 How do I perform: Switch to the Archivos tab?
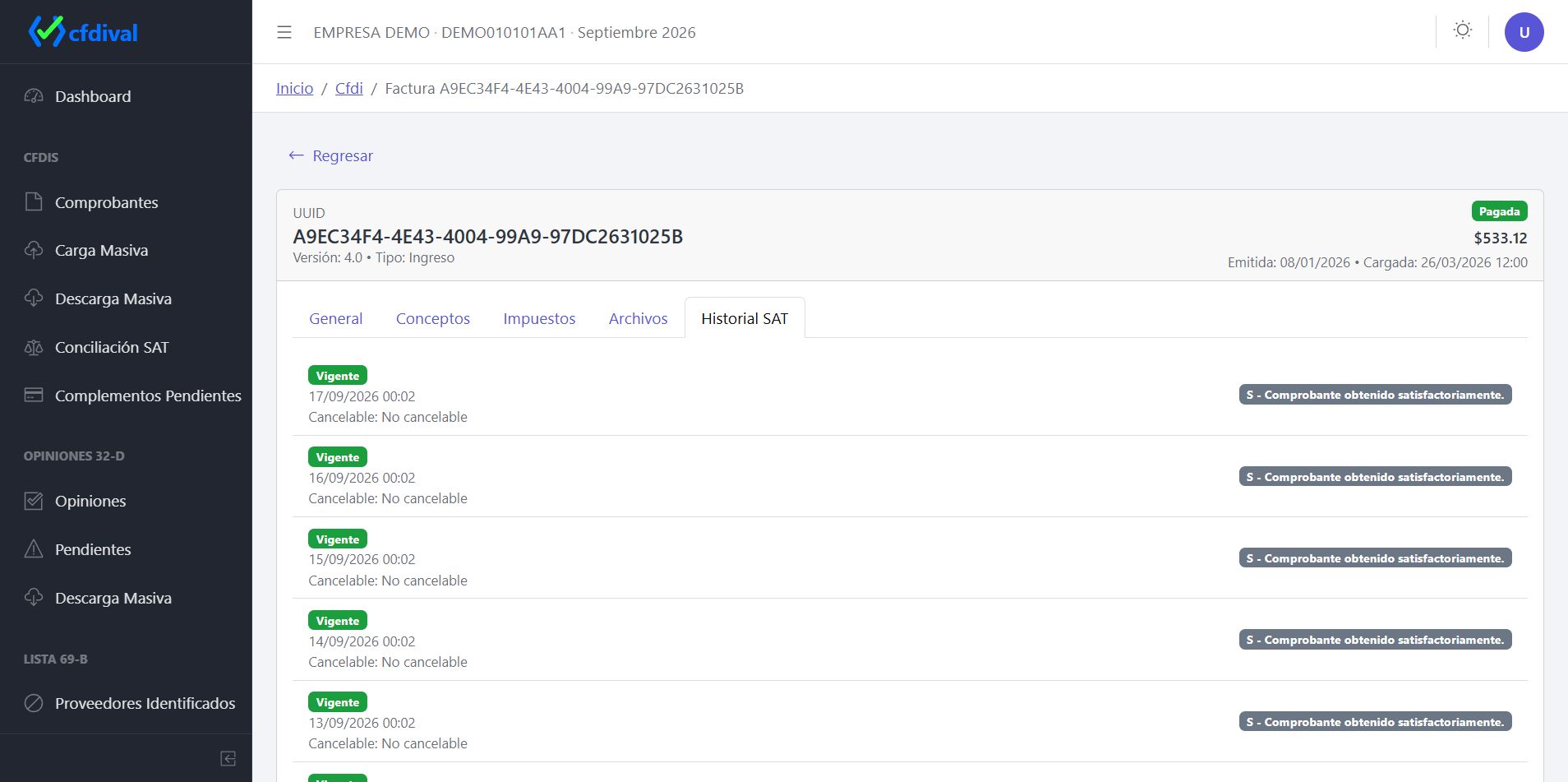(x=638, y=318)
